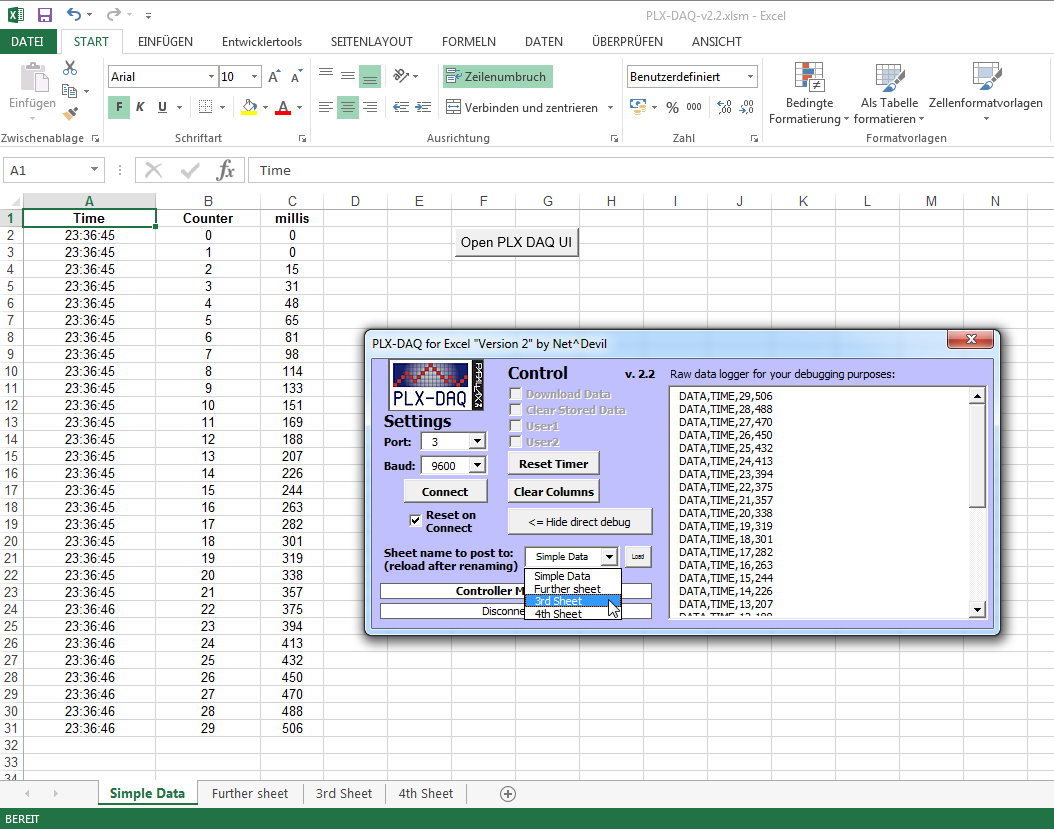Click the small Load button
The height and width of the screenshot is (829, 1054).
pos(638,557)
